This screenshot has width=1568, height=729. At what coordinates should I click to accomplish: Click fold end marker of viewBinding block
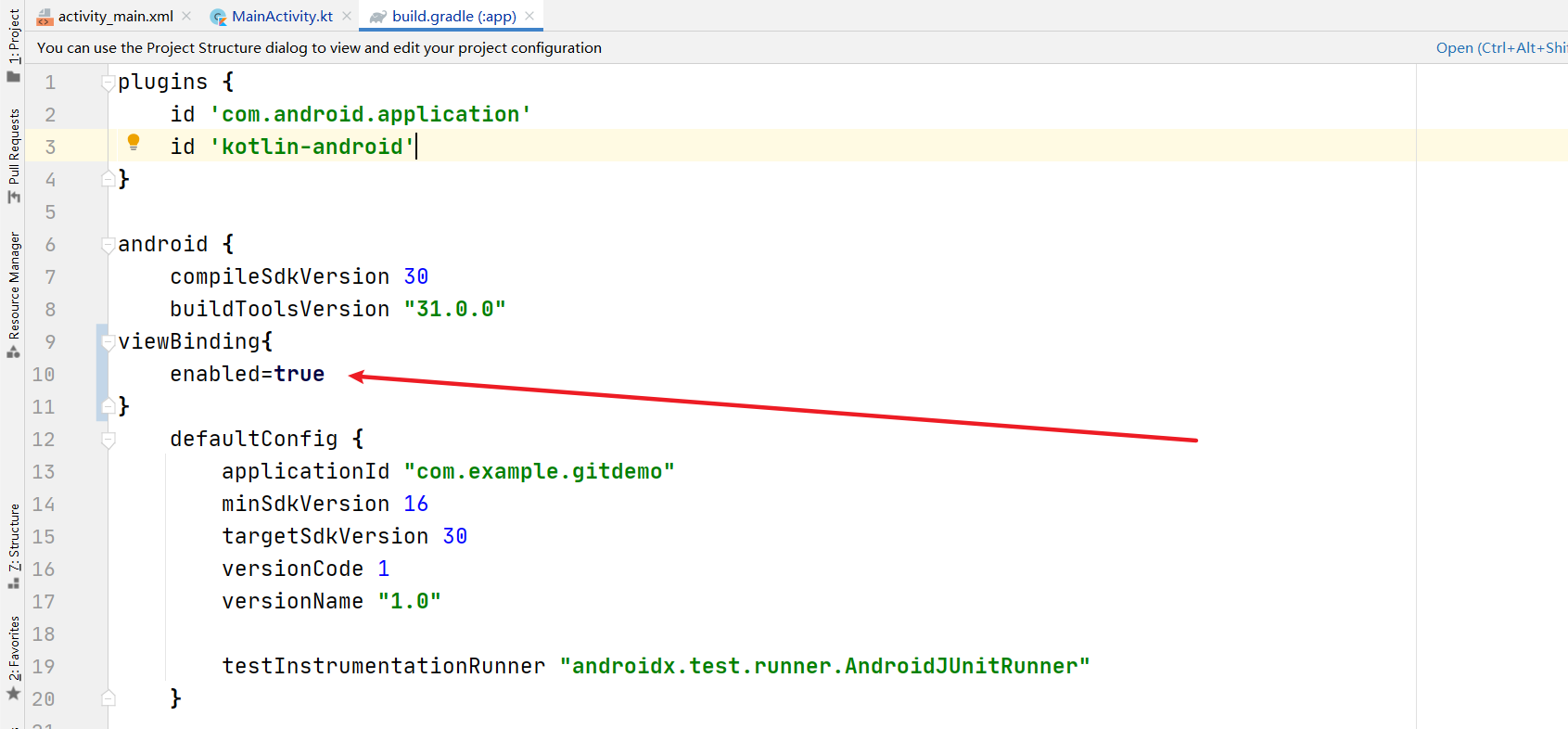[x=108, y=405]
